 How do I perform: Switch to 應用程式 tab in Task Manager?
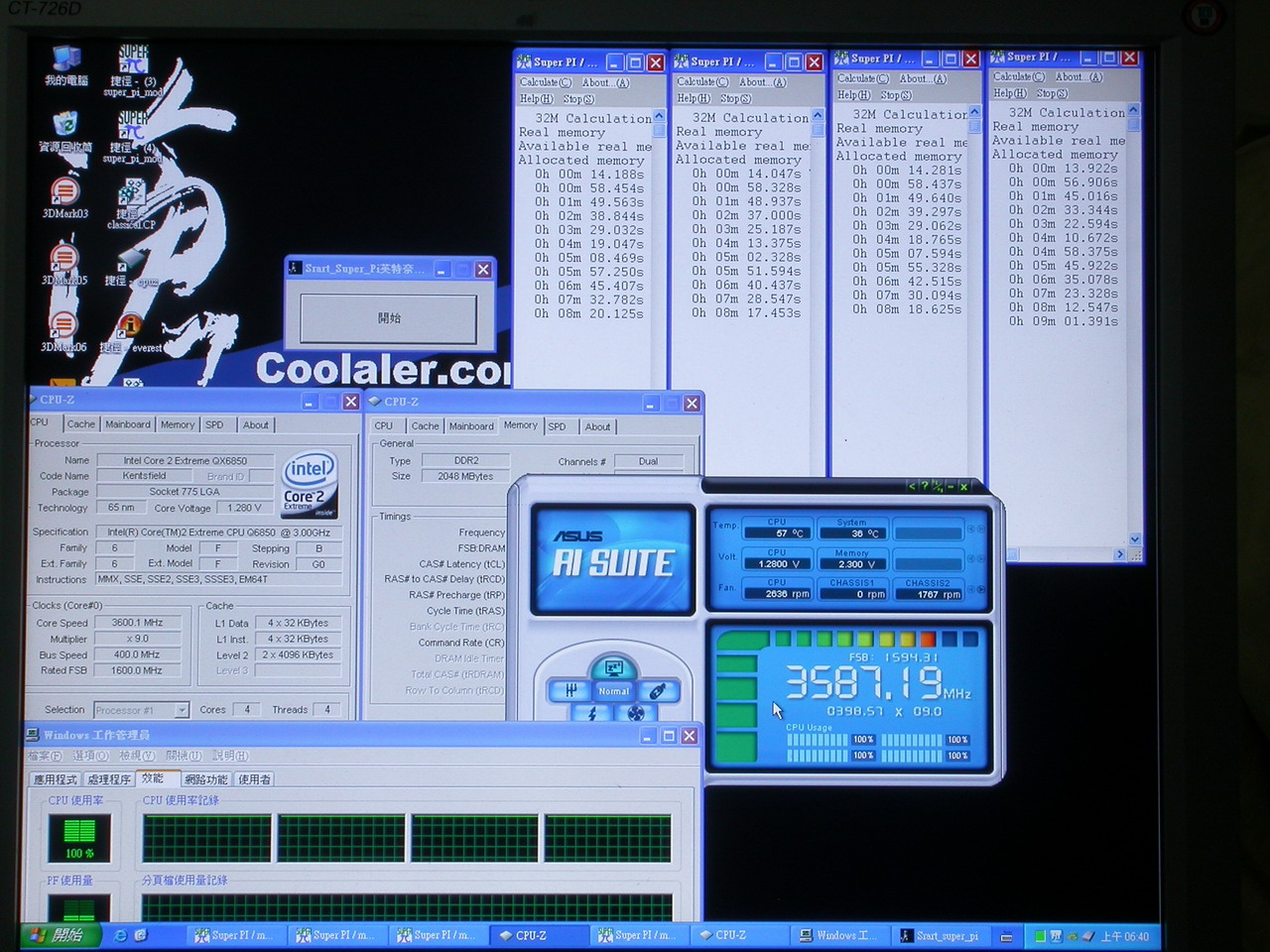pos(56,779)
